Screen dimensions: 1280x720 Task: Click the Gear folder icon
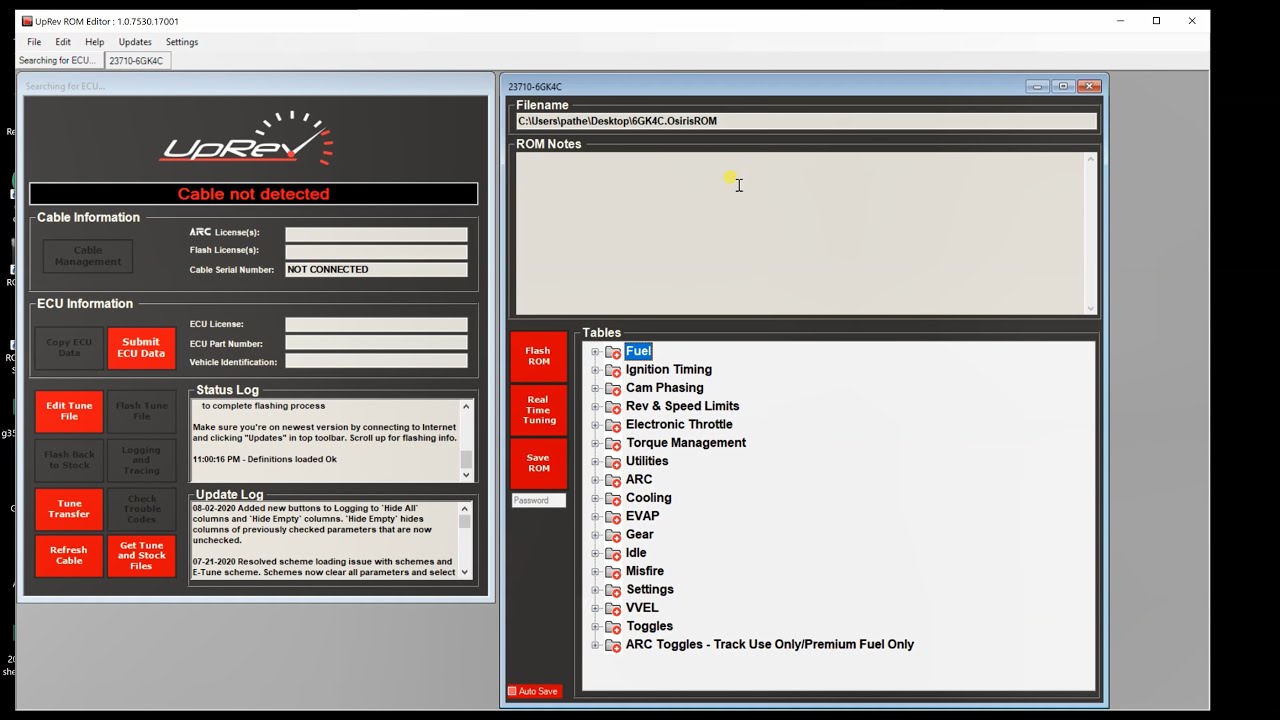click(x=613, y=535)
